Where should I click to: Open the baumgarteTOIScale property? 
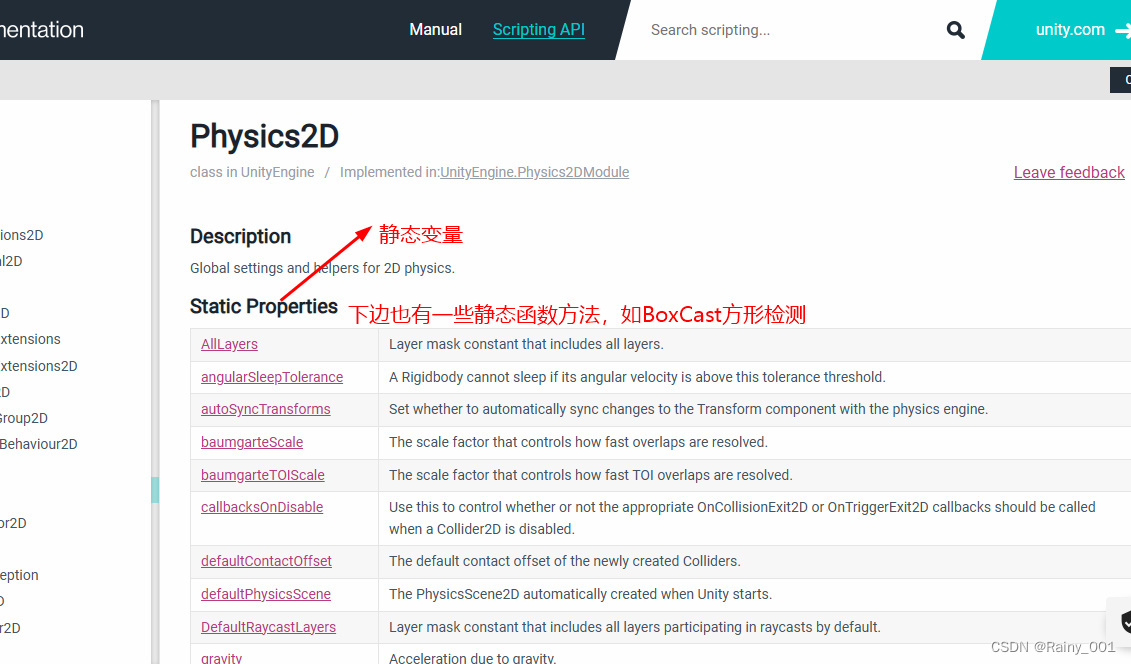(x=263, y=475)
